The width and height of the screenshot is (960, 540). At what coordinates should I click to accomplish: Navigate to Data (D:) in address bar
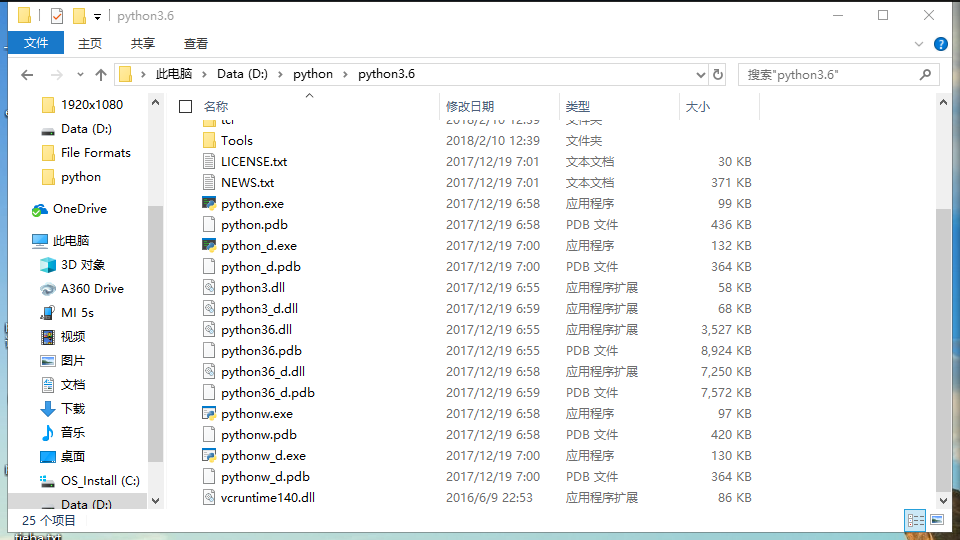coord(242,74)
